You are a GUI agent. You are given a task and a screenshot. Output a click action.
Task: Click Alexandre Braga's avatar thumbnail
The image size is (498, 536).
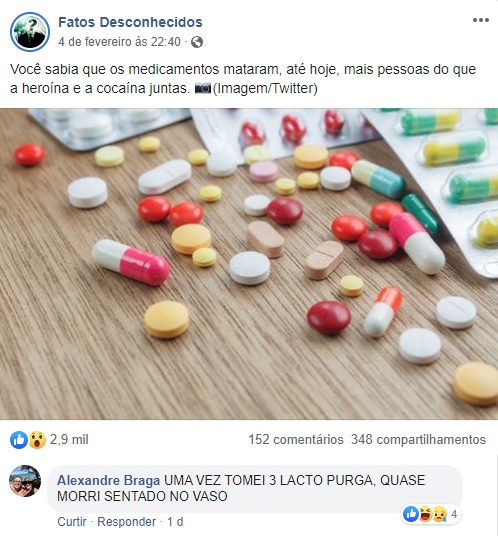pos(25,481)
